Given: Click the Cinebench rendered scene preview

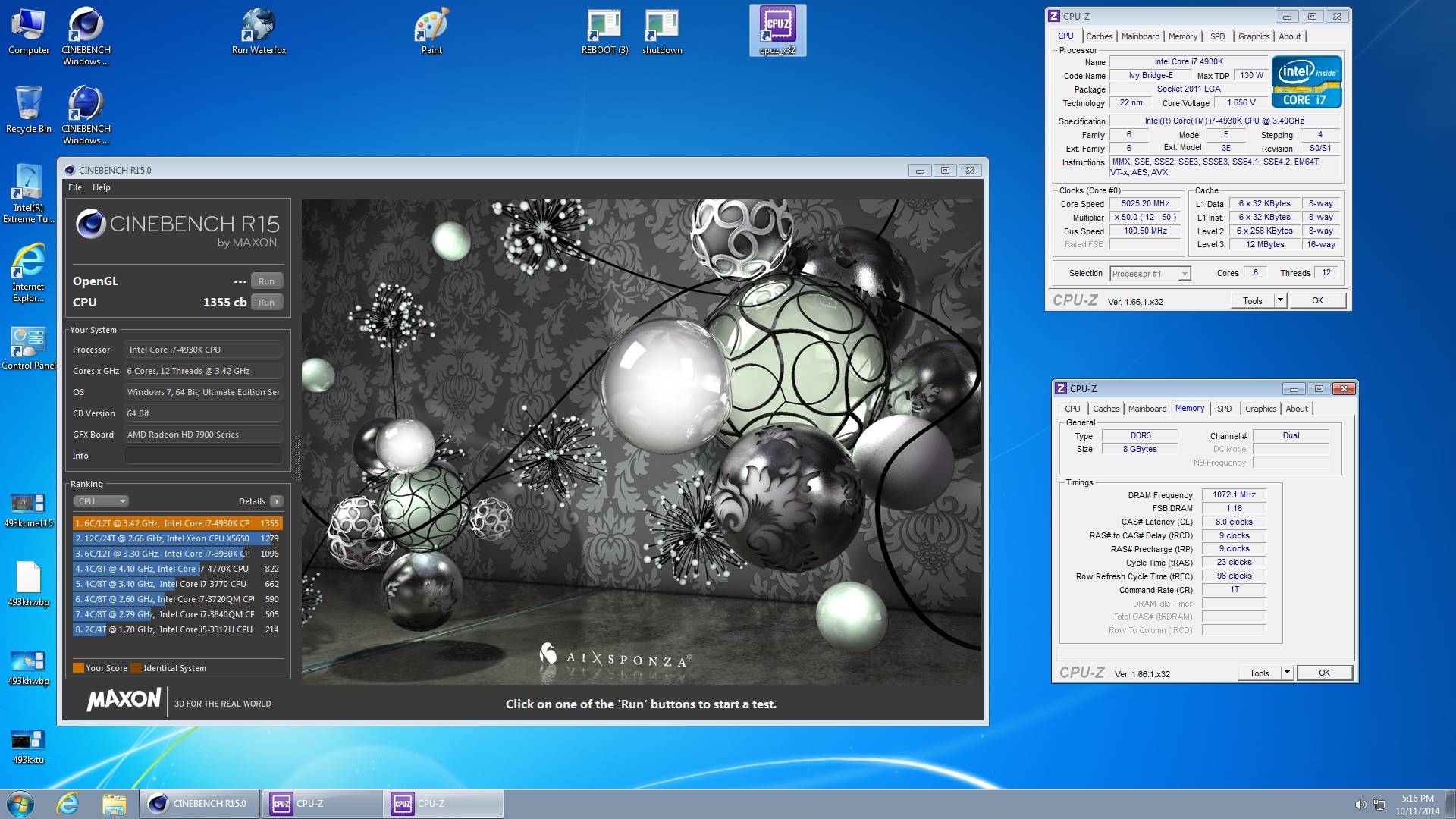Looking at the screenshot, I should [642, 442].
